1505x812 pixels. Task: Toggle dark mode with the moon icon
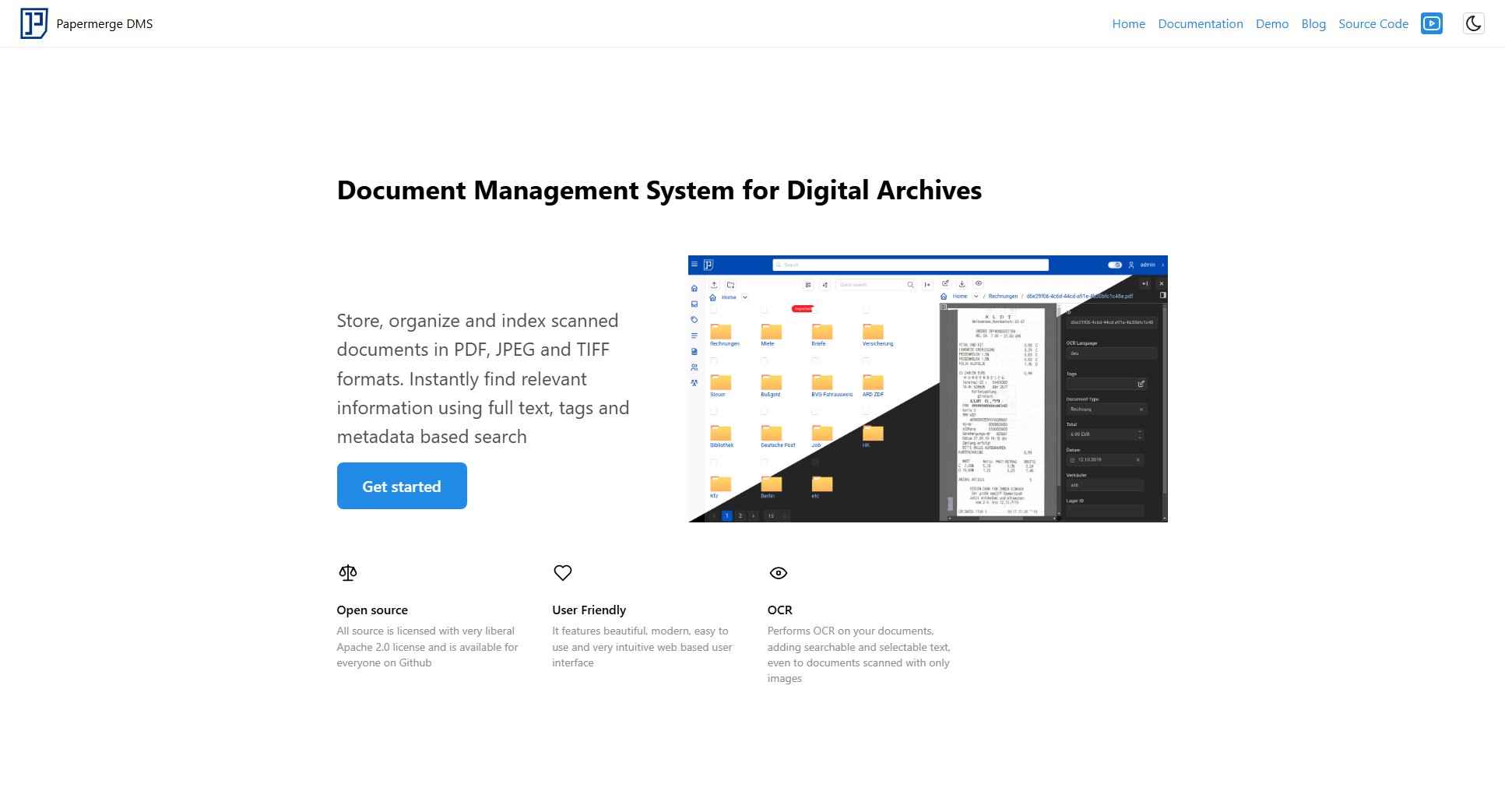coord(1473,23)
